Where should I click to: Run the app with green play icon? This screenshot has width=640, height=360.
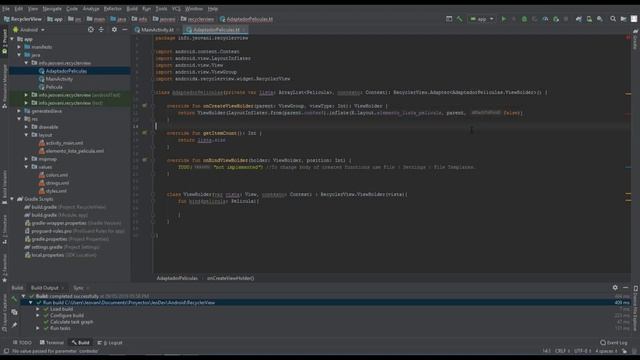(504, 19)
